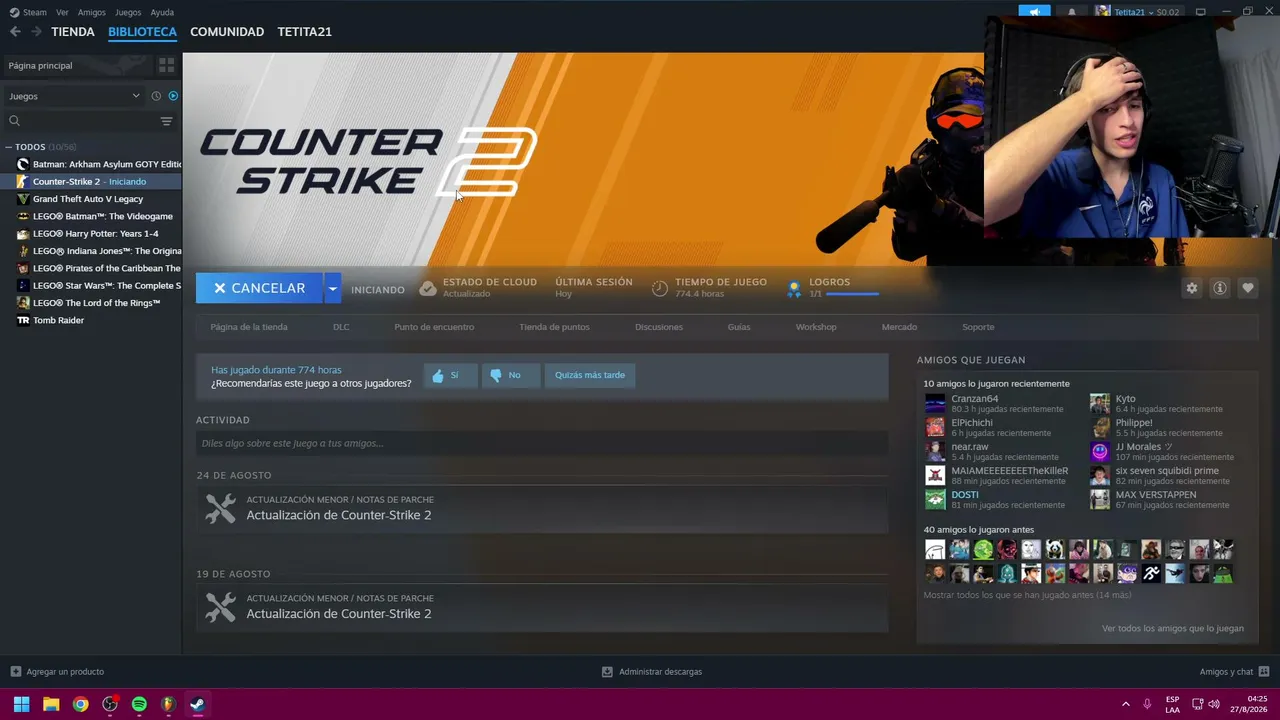The height and width of the screenshot is (720, 1280).
Task: Switch to the COMUNIDAD tab
Action: pos(227,32)
